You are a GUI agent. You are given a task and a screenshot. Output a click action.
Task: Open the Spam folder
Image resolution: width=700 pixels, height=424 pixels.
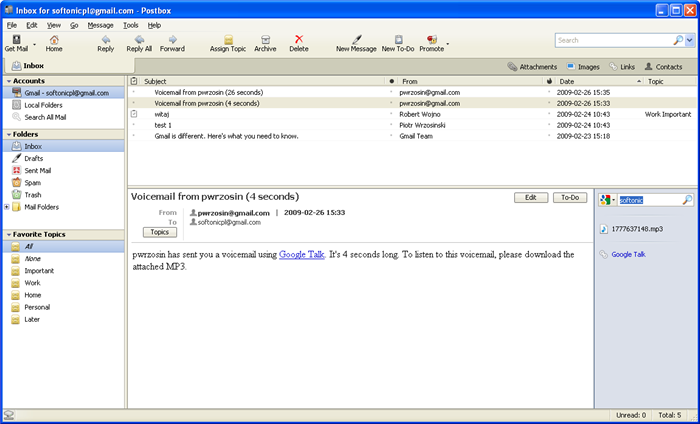click(x=63, y=183)
